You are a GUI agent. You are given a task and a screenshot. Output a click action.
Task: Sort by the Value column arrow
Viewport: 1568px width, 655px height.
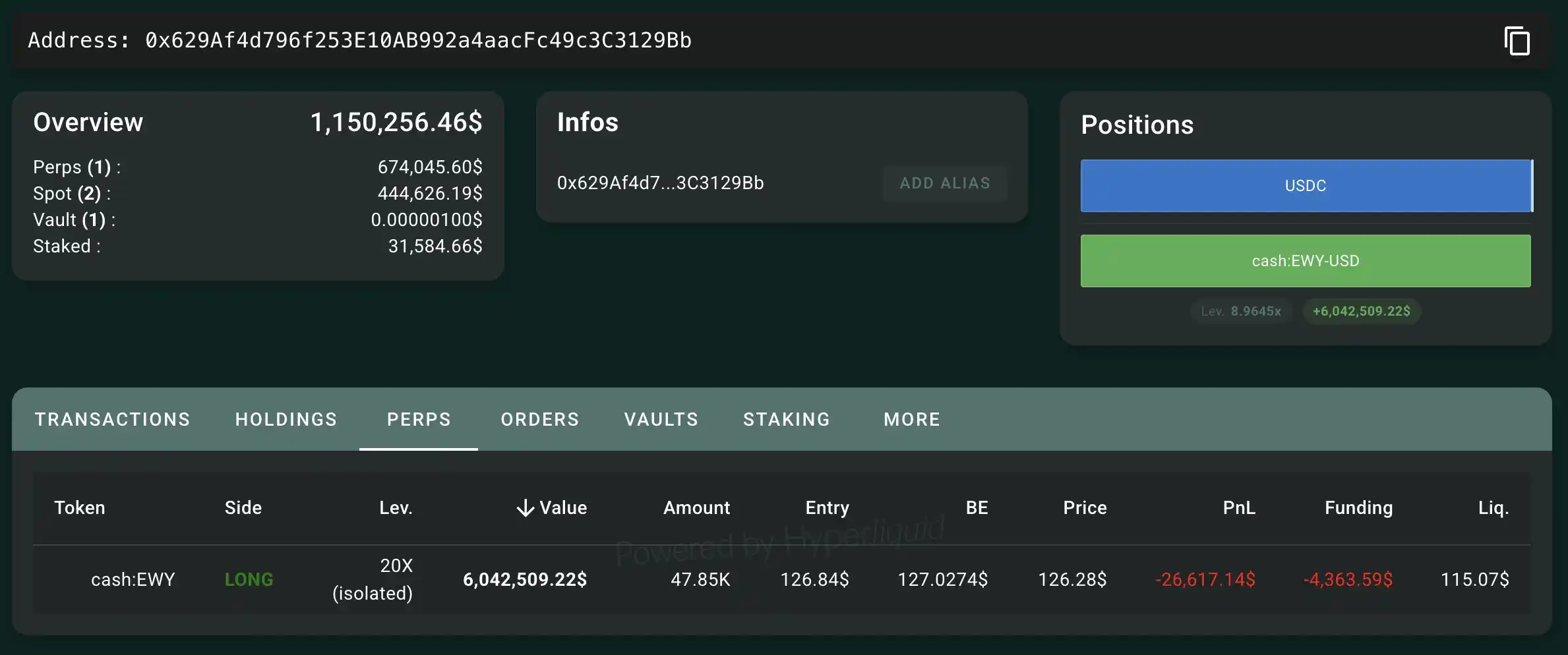pyautogui.click(x=525, y=508)
